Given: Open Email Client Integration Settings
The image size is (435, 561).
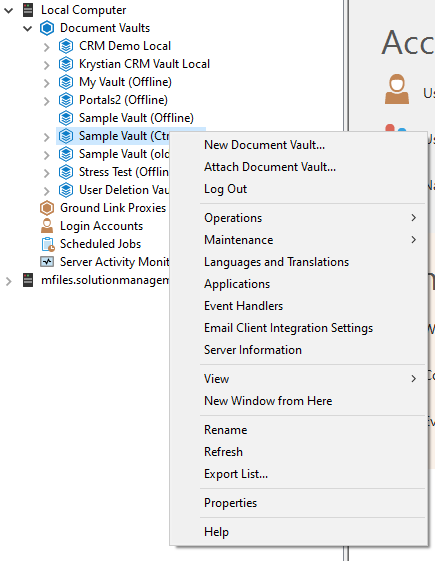Looking at the screenshot, I should (298, 328).
